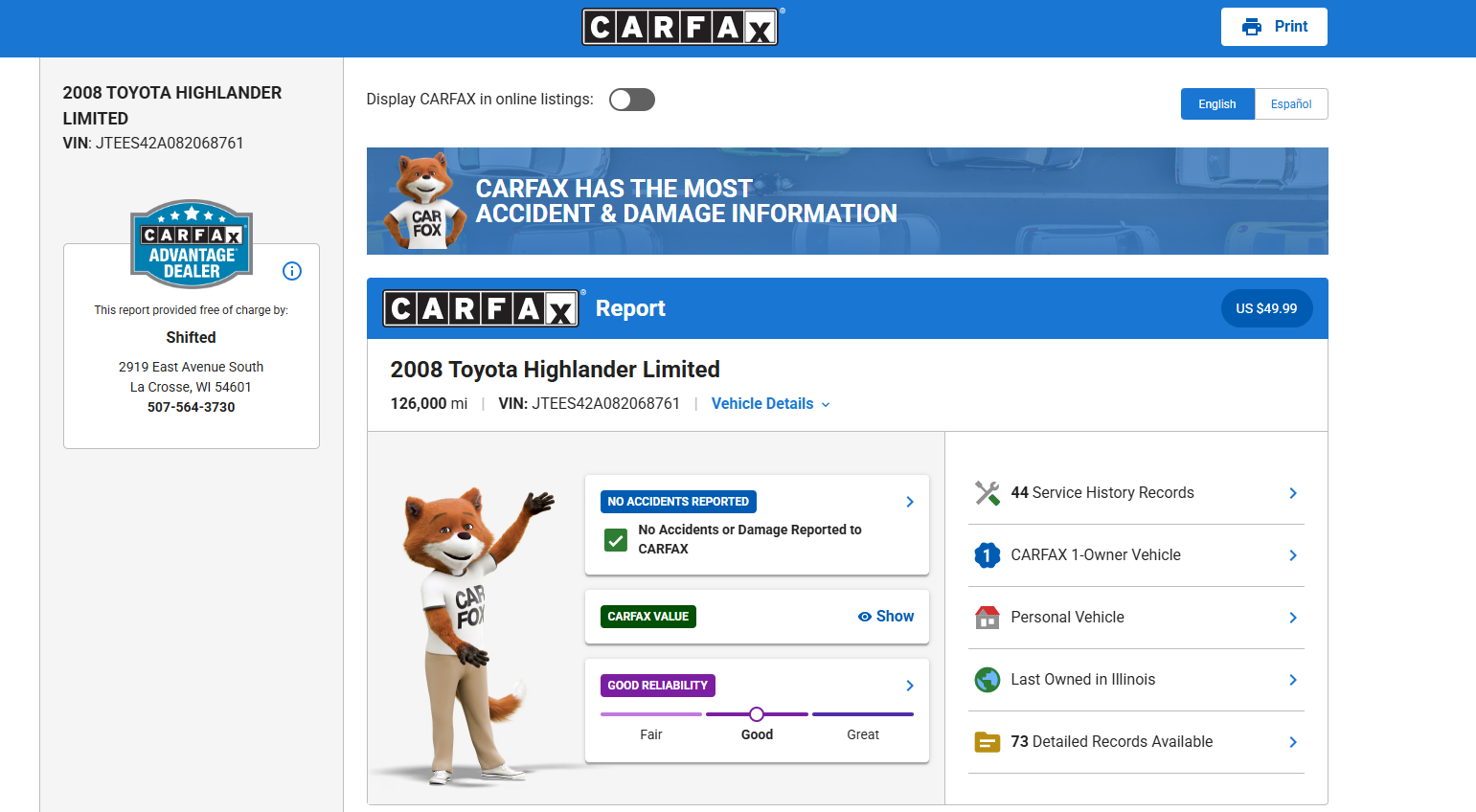Screen dimensions: 1476x812
Task: Expand the Vehicle Details dropdown
Action: point(771,404)
